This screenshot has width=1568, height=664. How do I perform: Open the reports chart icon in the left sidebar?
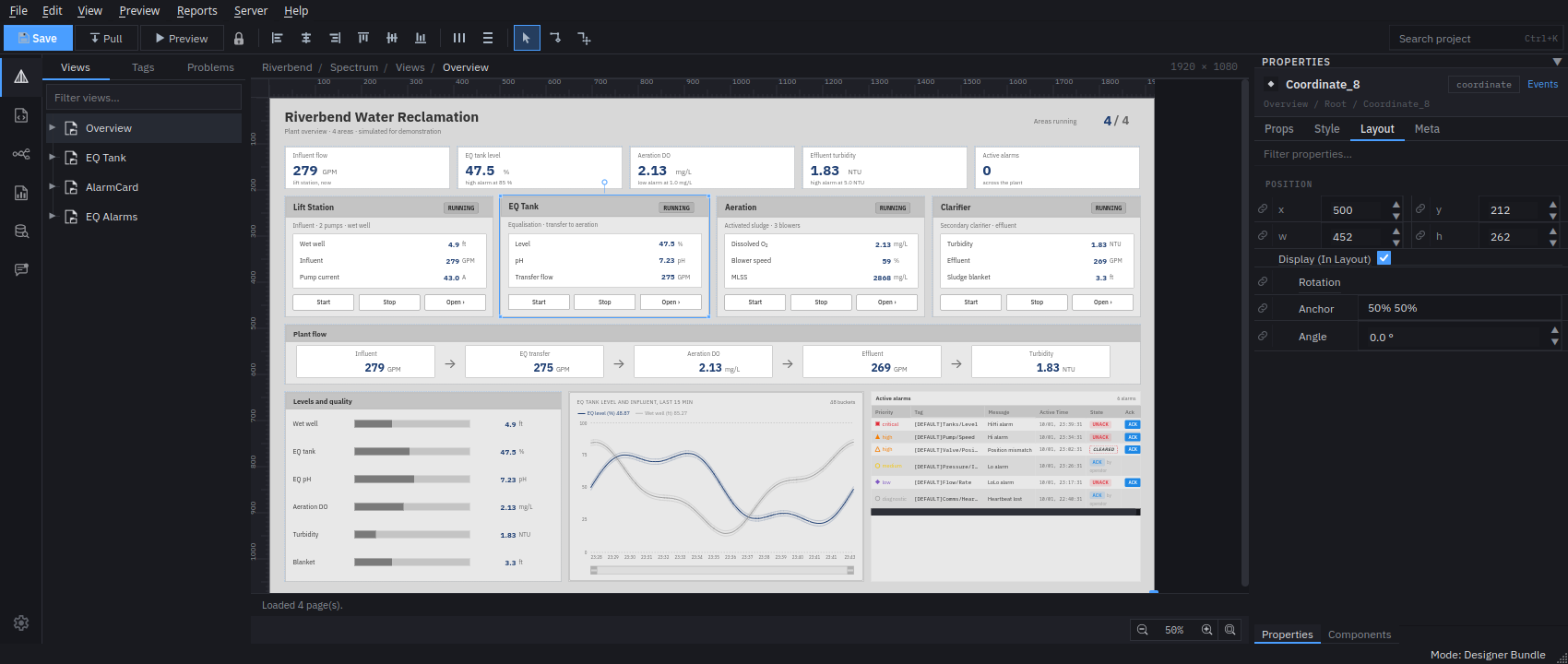coord(21,193)
